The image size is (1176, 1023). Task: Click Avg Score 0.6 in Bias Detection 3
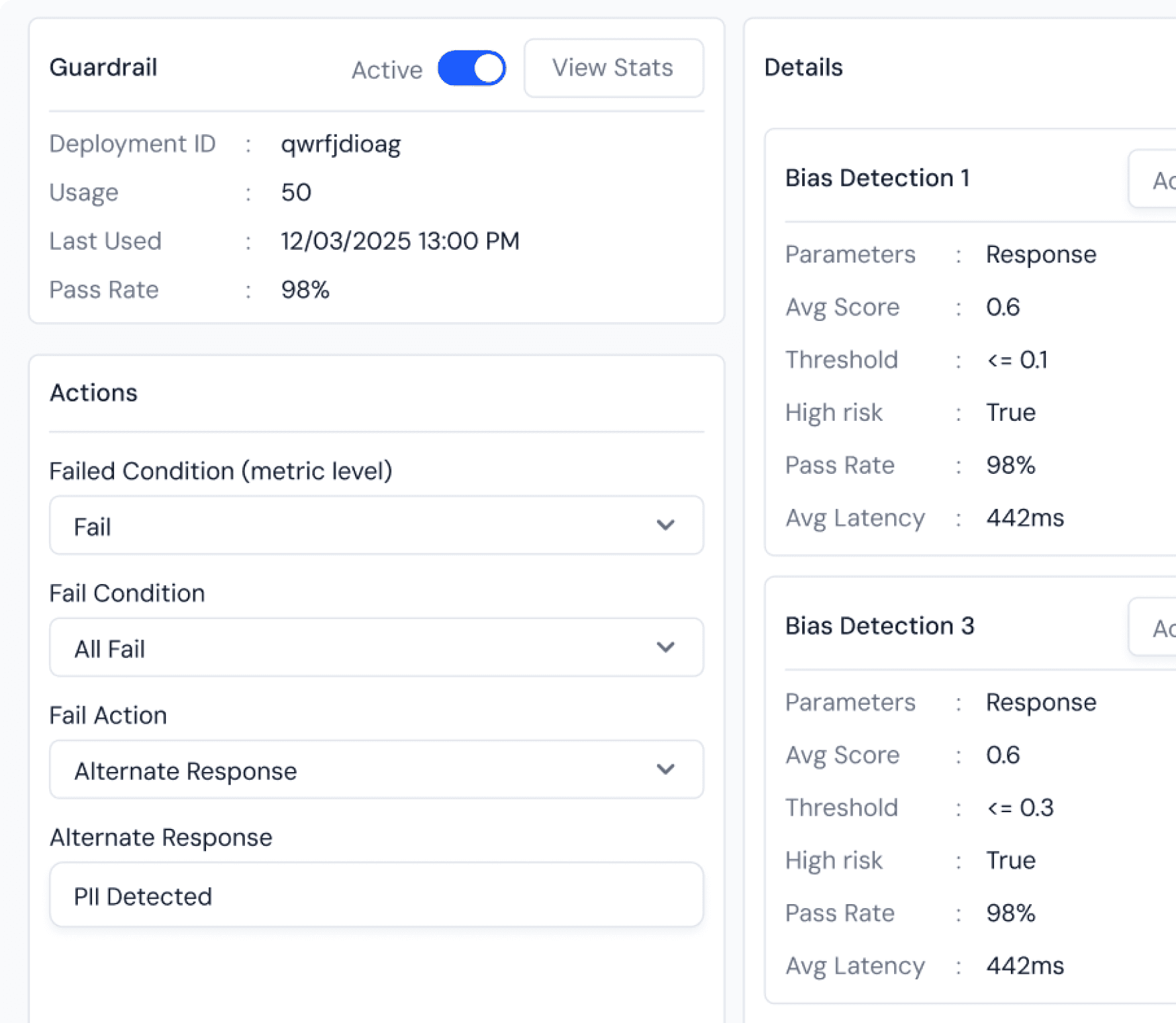pos(1003,755)
